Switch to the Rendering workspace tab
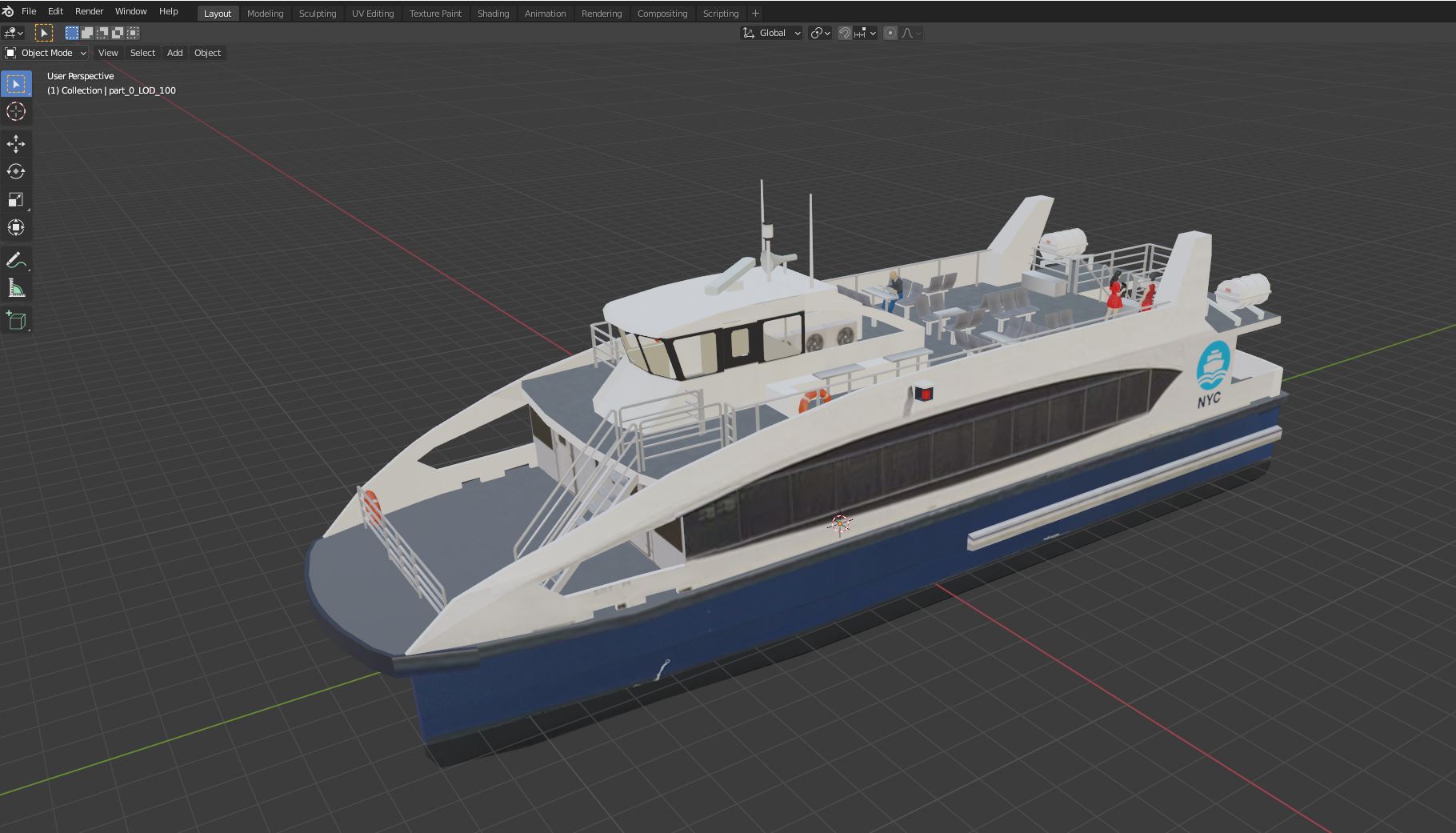This screenshot has height=833, width=1456. [x=602, y=14]
